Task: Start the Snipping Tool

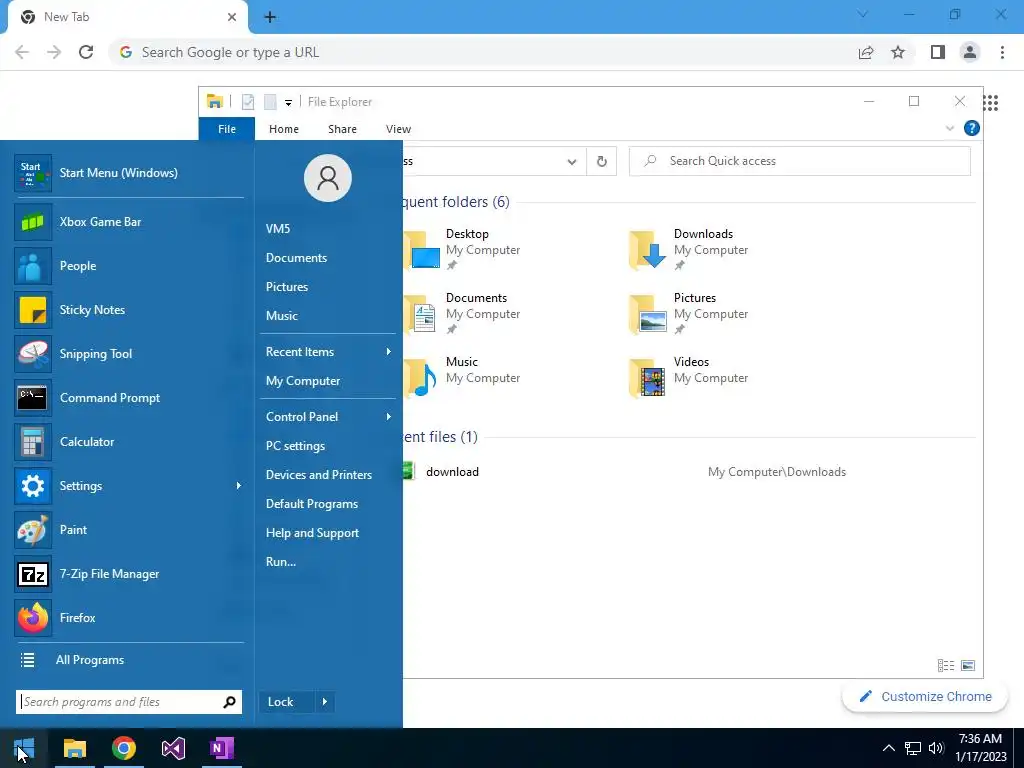Action: tap(129, 354)
